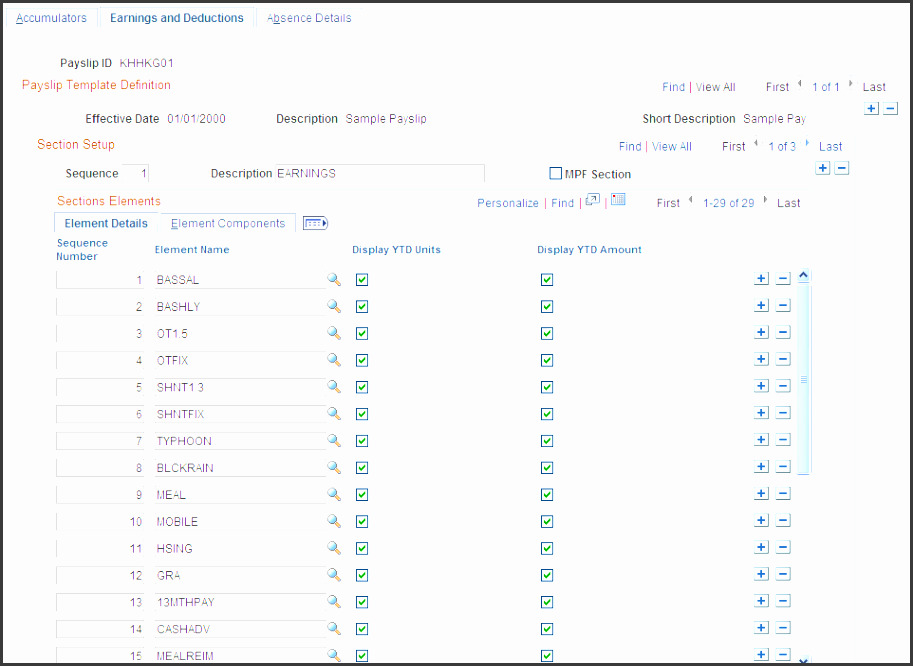Image resolution: width=913 pixels, height=666 pixels.
Task: Delete the MEAL element row
Action: point(783,494)
